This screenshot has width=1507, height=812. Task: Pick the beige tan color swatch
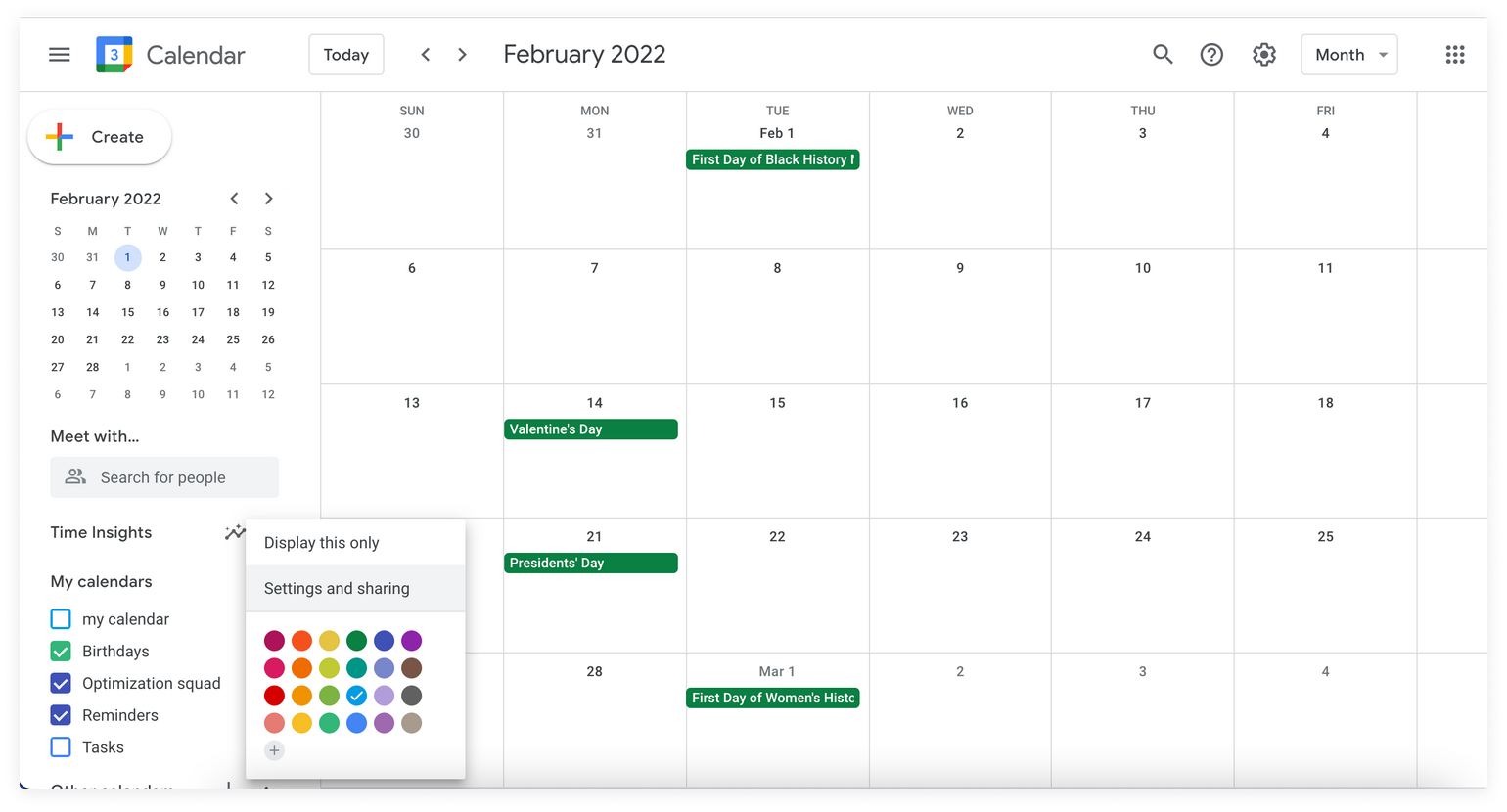(x=412, y=723)
